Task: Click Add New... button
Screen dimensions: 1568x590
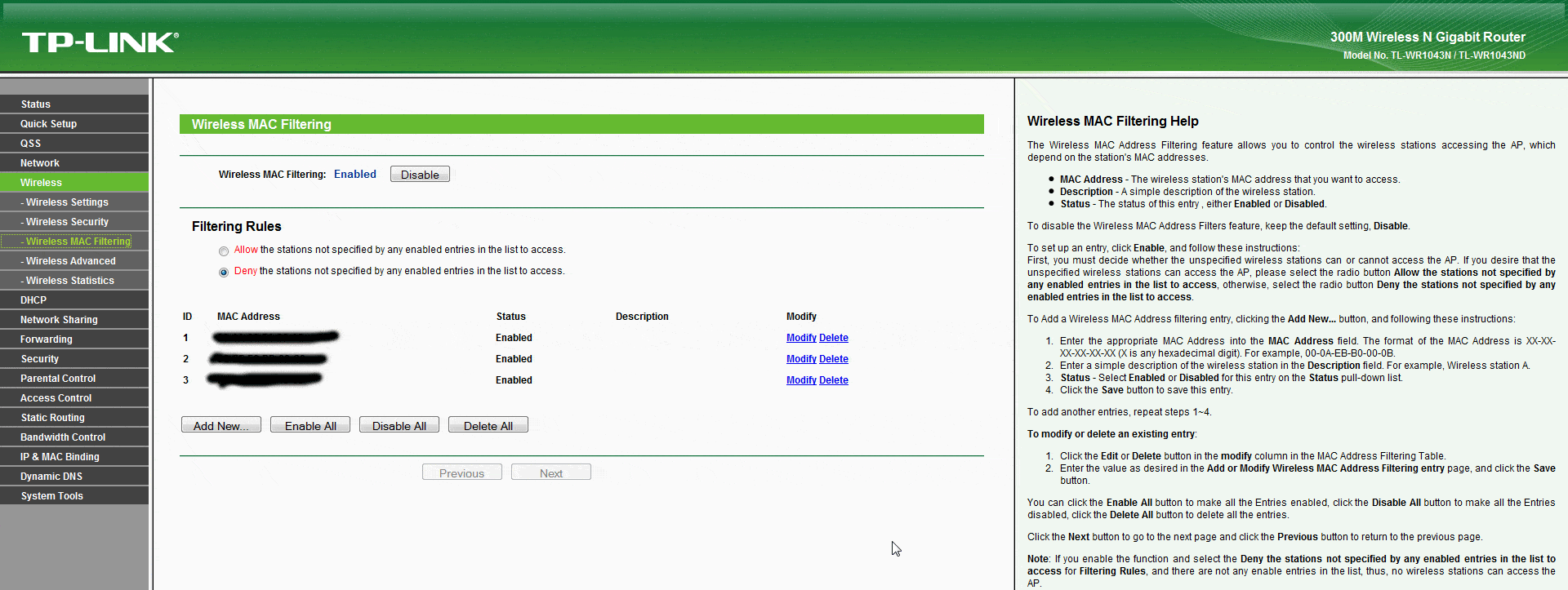Action: point(220,425)
